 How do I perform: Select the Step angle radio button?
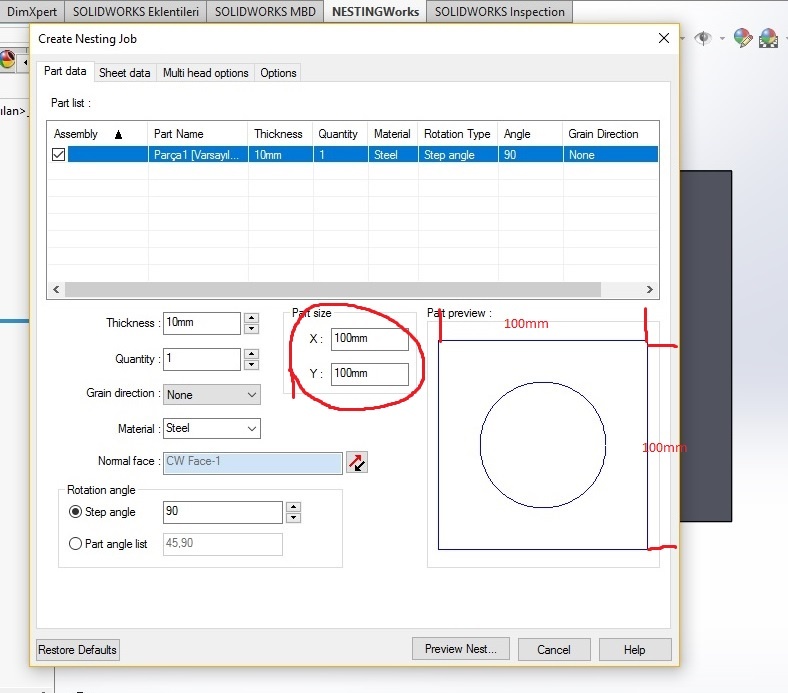point(75,512)
